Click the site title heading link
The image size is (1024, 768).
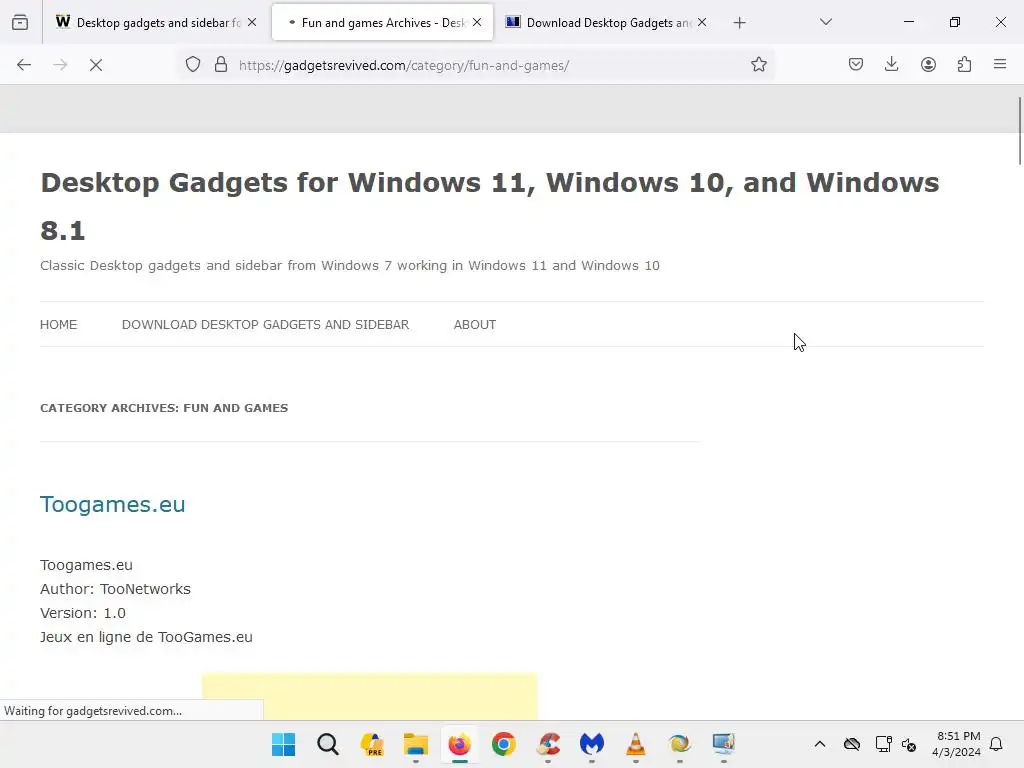[x=490, y=206]
